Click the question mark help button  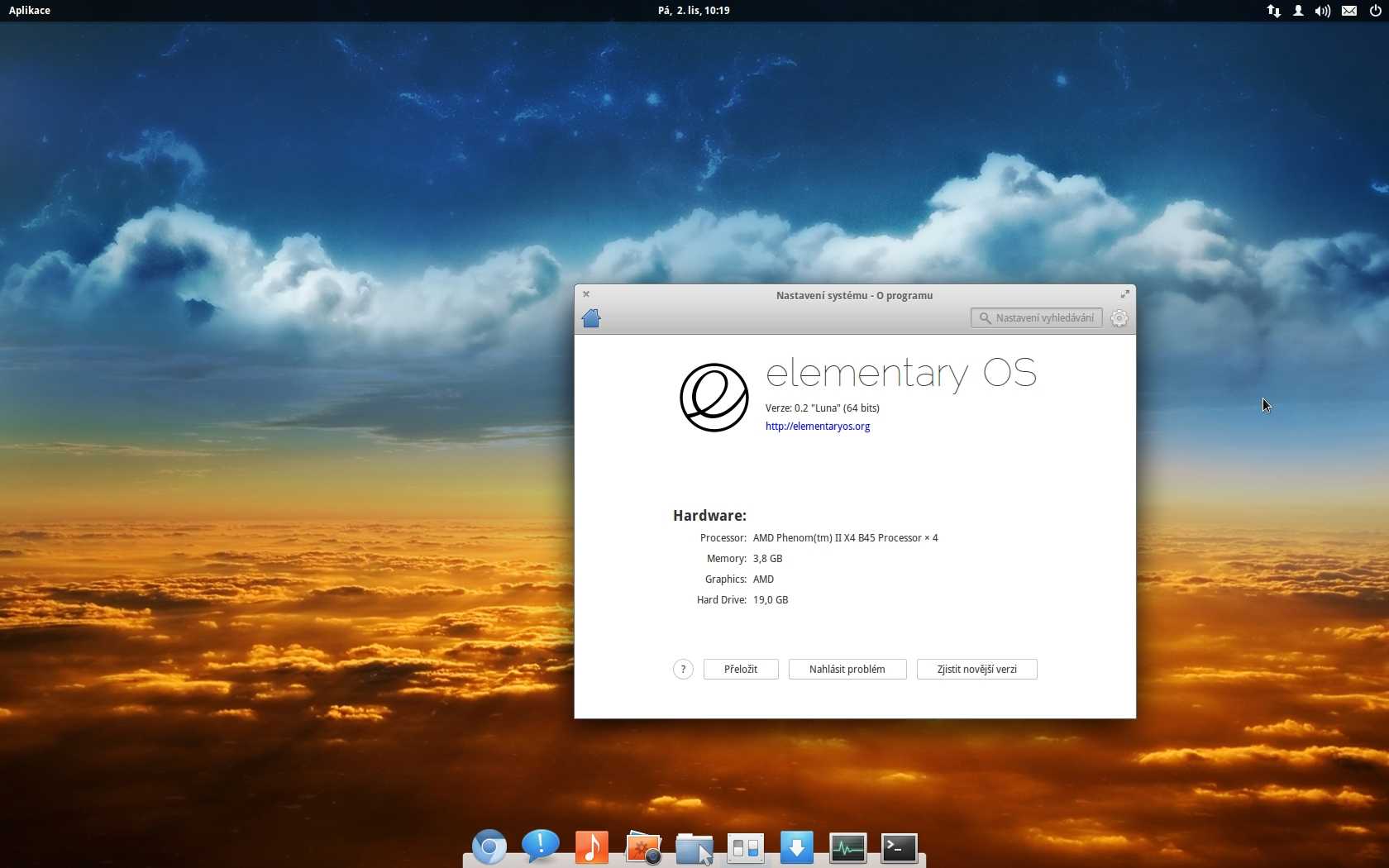[683, 670]
